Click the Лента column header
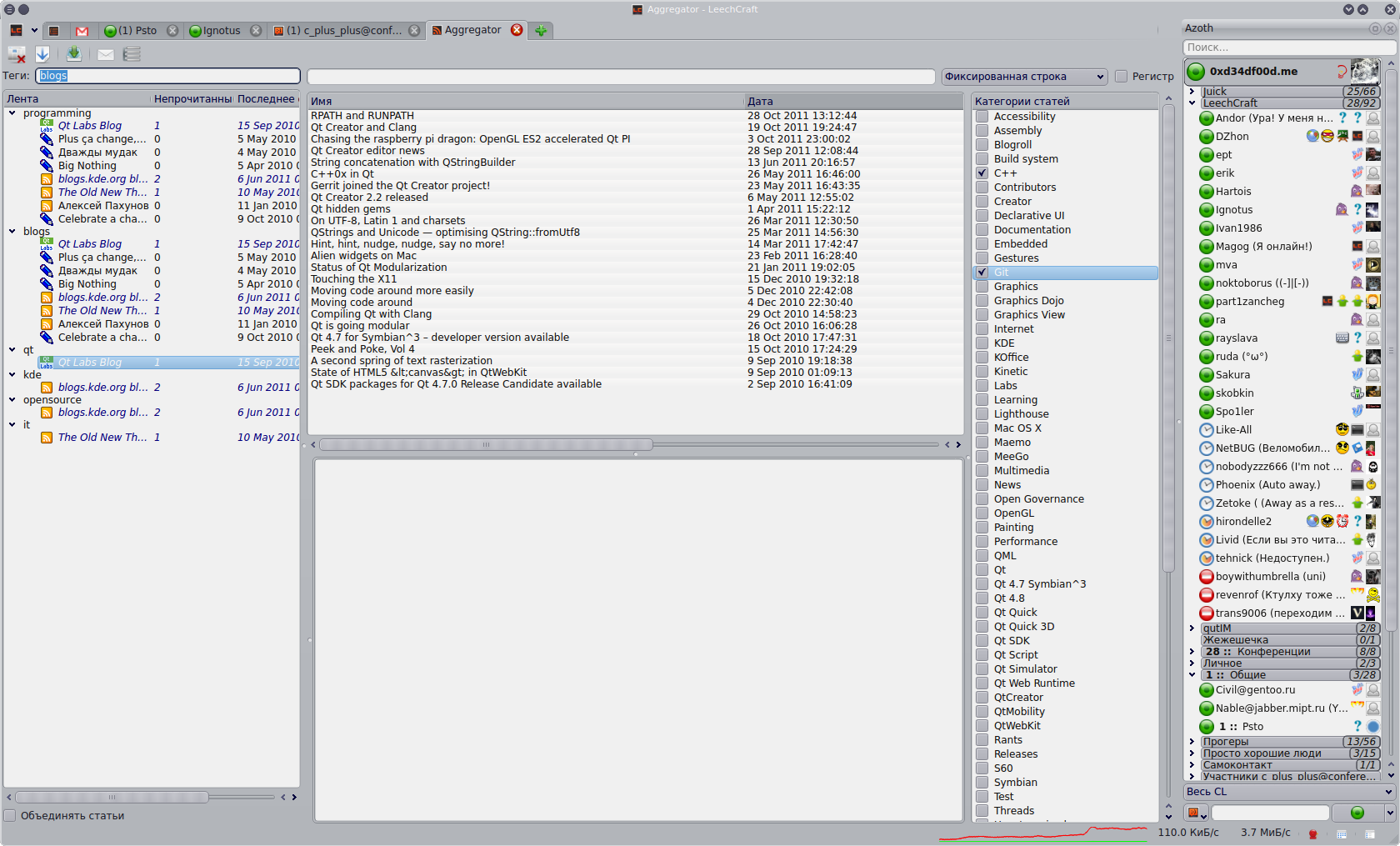1400x846 pixels. tap(77, 99)
